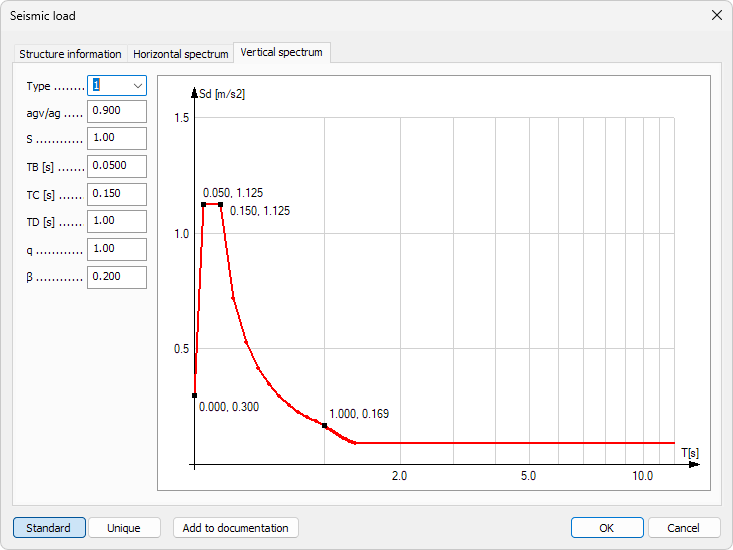Image resolution: width=733 pixels, height=550 pixels.
Task: Click the 2.0 period axis tick label
Action: 400,476
